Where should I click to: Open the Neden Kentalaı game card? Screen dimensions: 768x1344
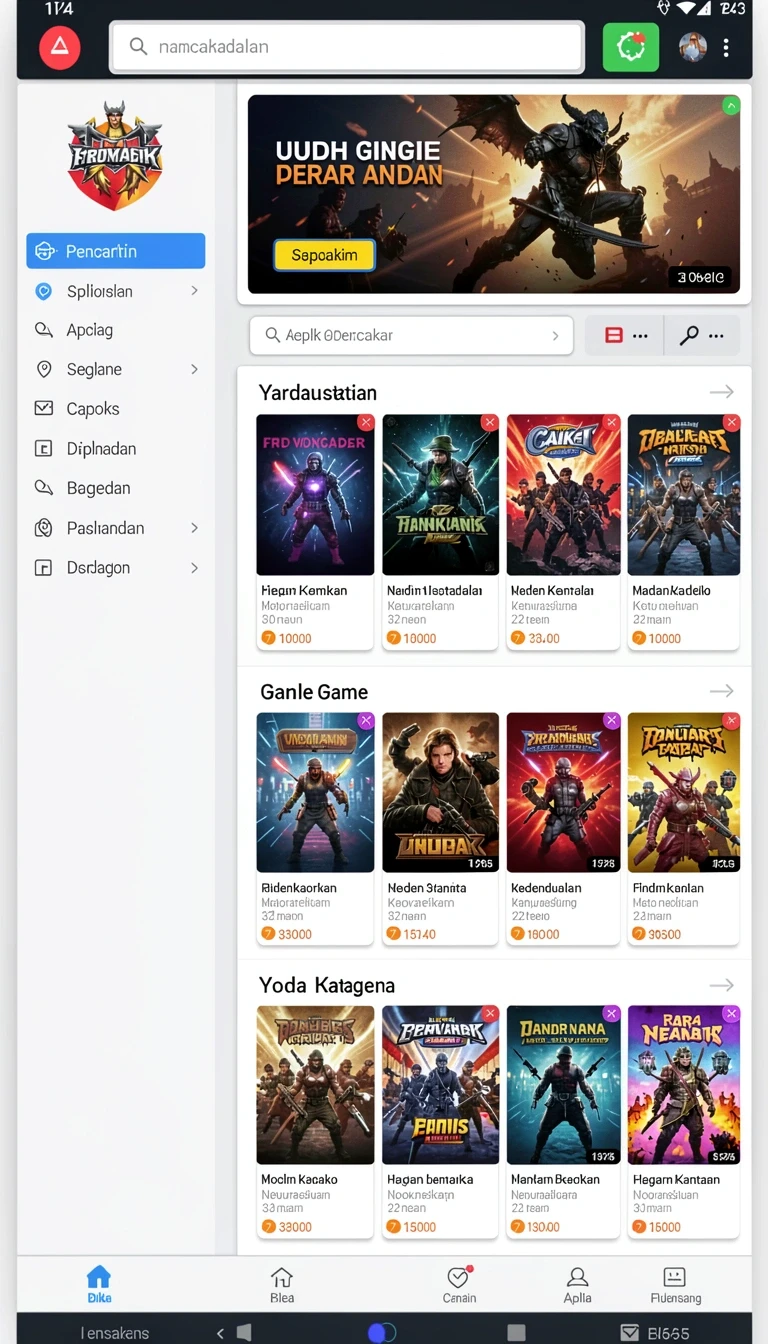(x=564, y=532)
